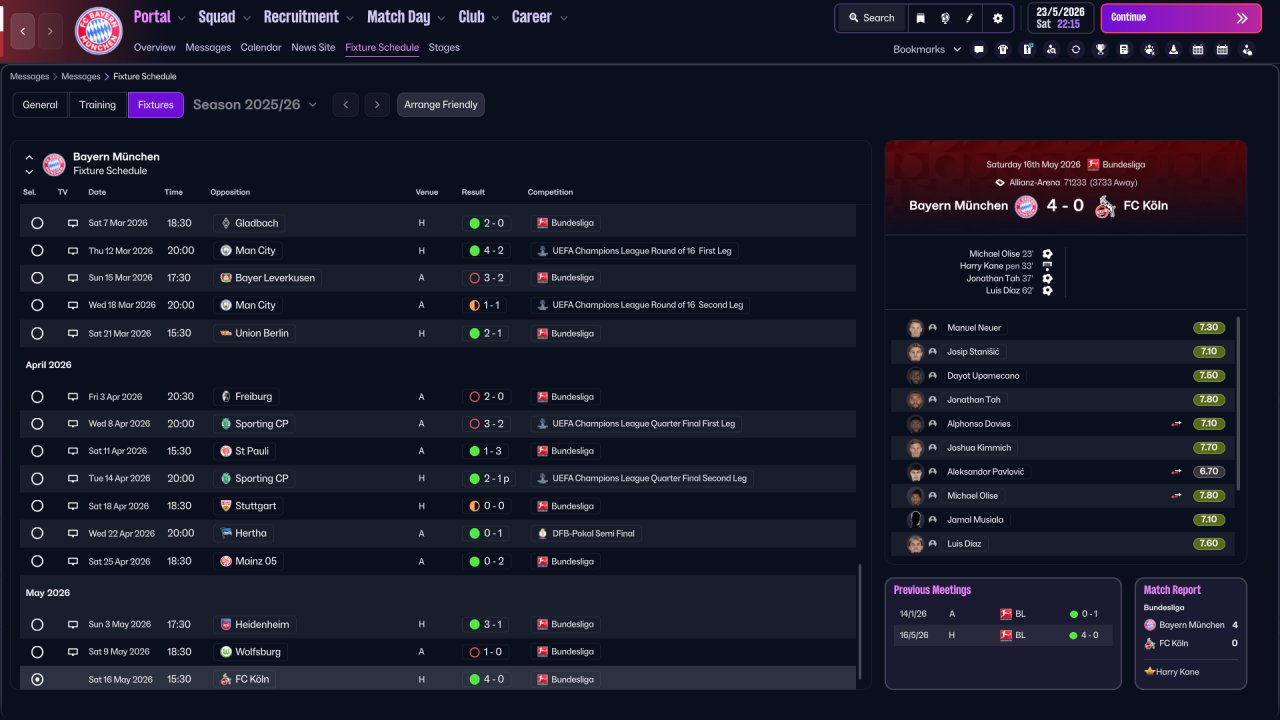Select radio button for Bayer Leverkusen fixture
1280x720 pixels.
(37, 278)
